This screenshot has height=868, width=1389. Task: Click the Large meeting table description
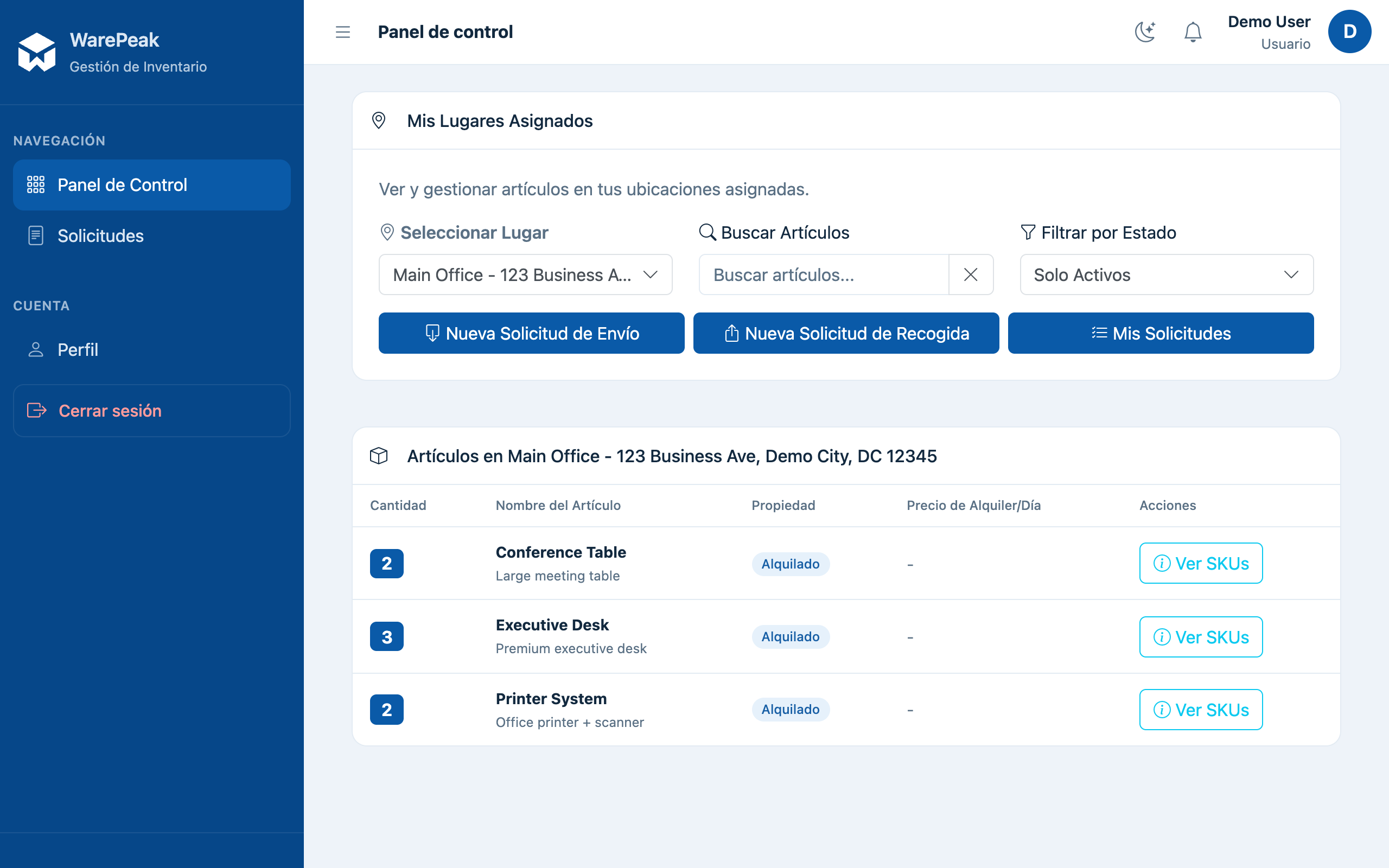click(x=557, y=576)
